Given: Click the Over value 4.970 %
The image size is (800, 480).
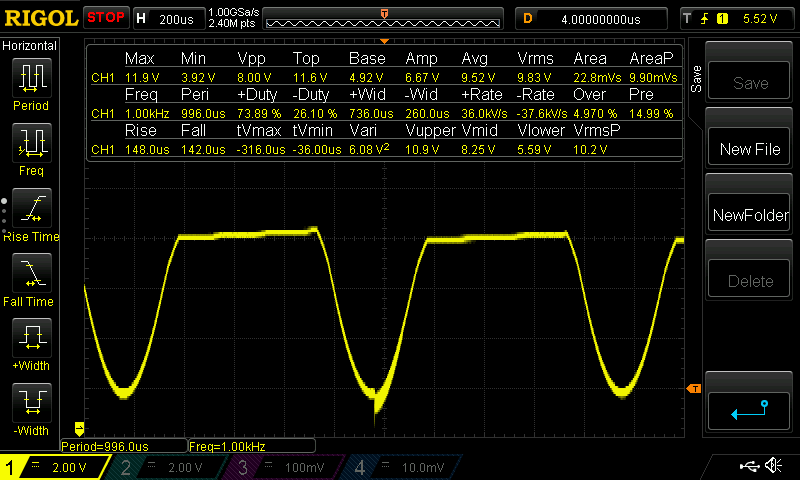Looking at the screenshot, I should click(595, 113).
